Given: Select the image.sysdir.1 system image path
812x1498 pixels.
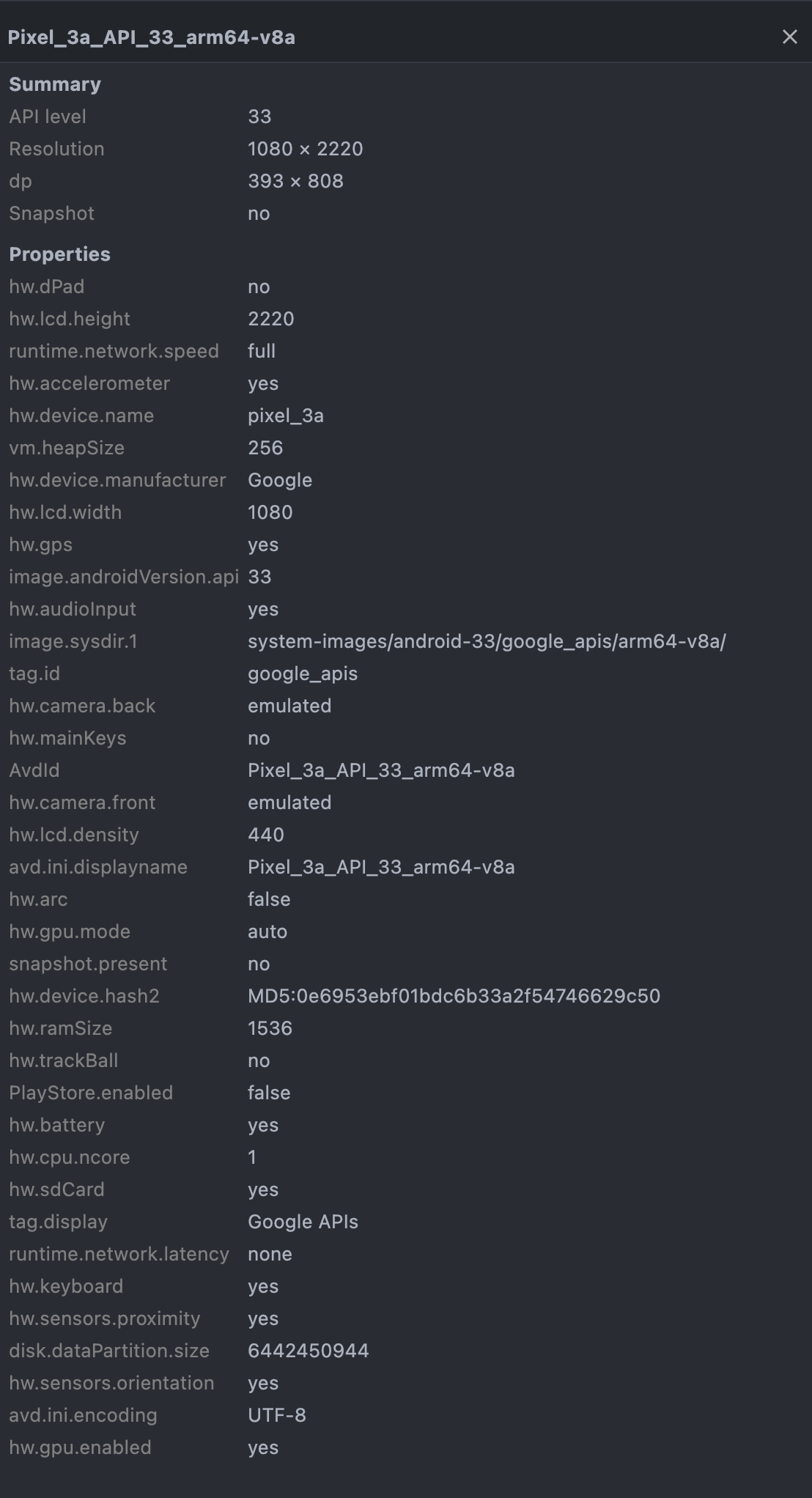Looking at the screenshot, I should (x=487, y=641).
